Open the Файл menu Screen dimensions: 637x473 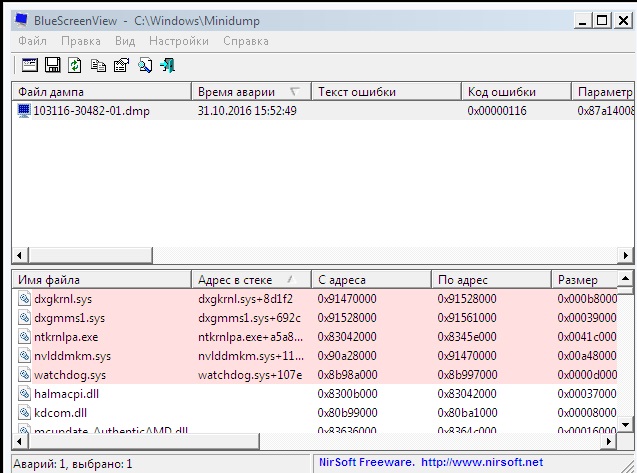[x=32, y=41]
